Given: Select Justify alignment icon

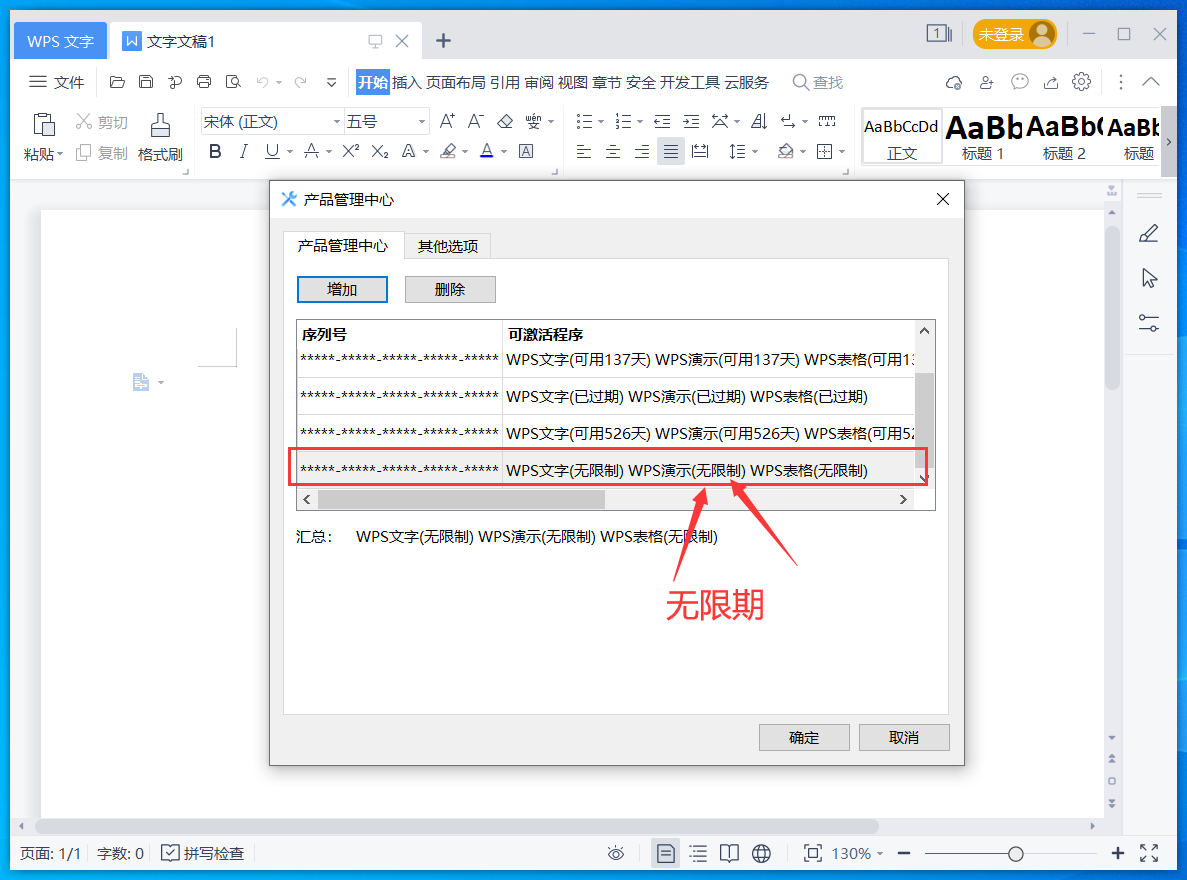Looking at the screenshot, I should tap(671, 151).
